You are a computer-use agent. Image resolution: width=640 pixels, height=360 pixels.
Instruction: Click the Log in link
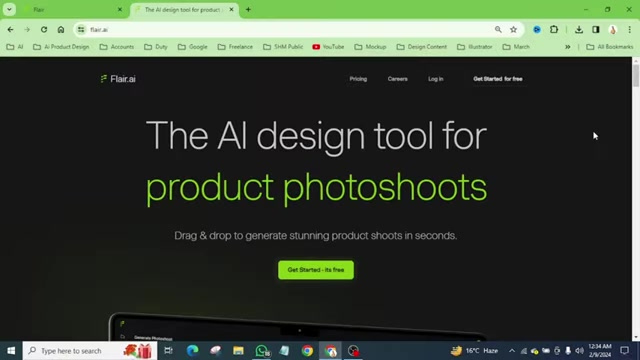coord(436,79)
